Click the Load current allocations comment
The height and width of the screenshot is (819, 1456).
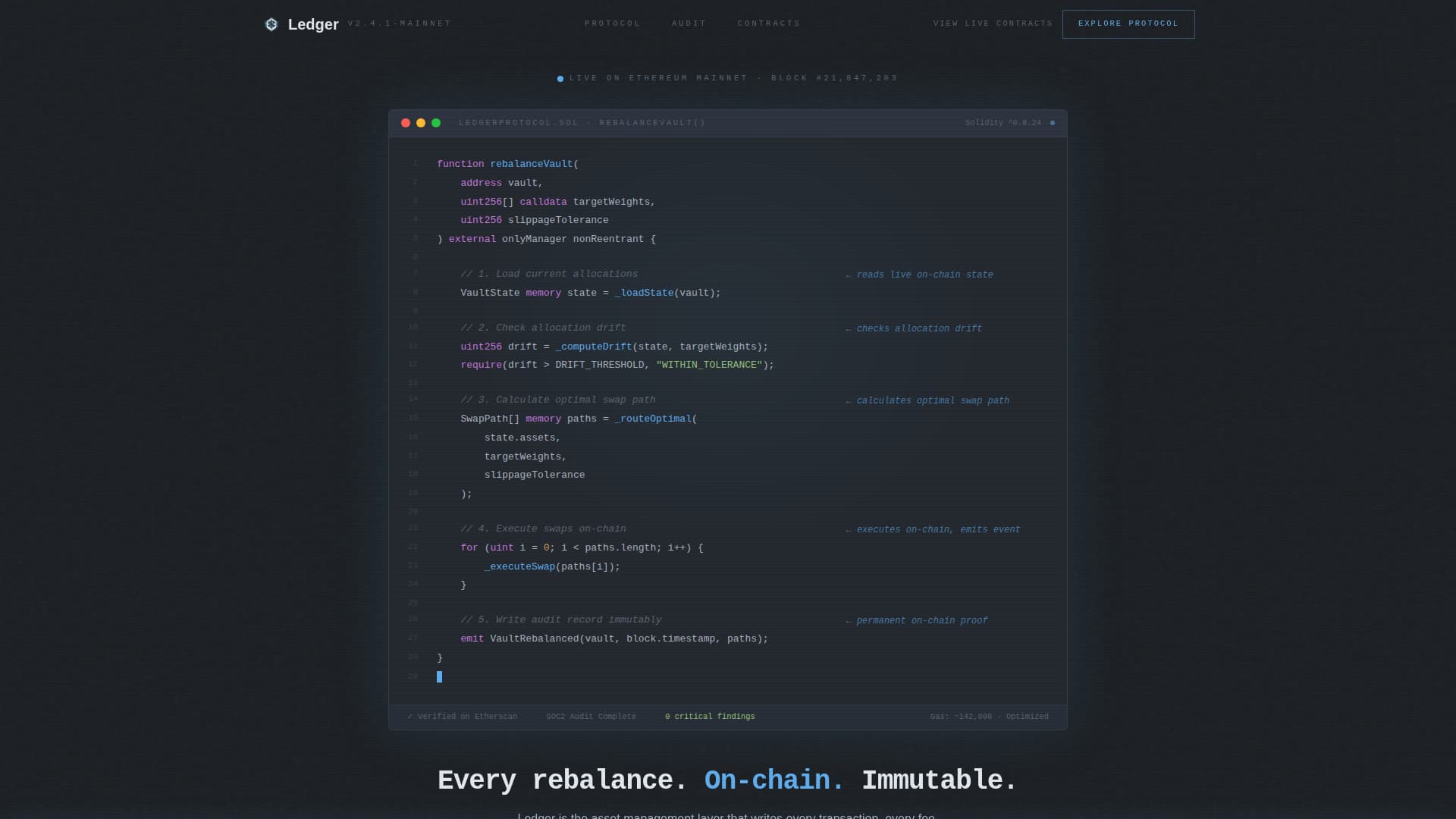[x=549, y=274]
